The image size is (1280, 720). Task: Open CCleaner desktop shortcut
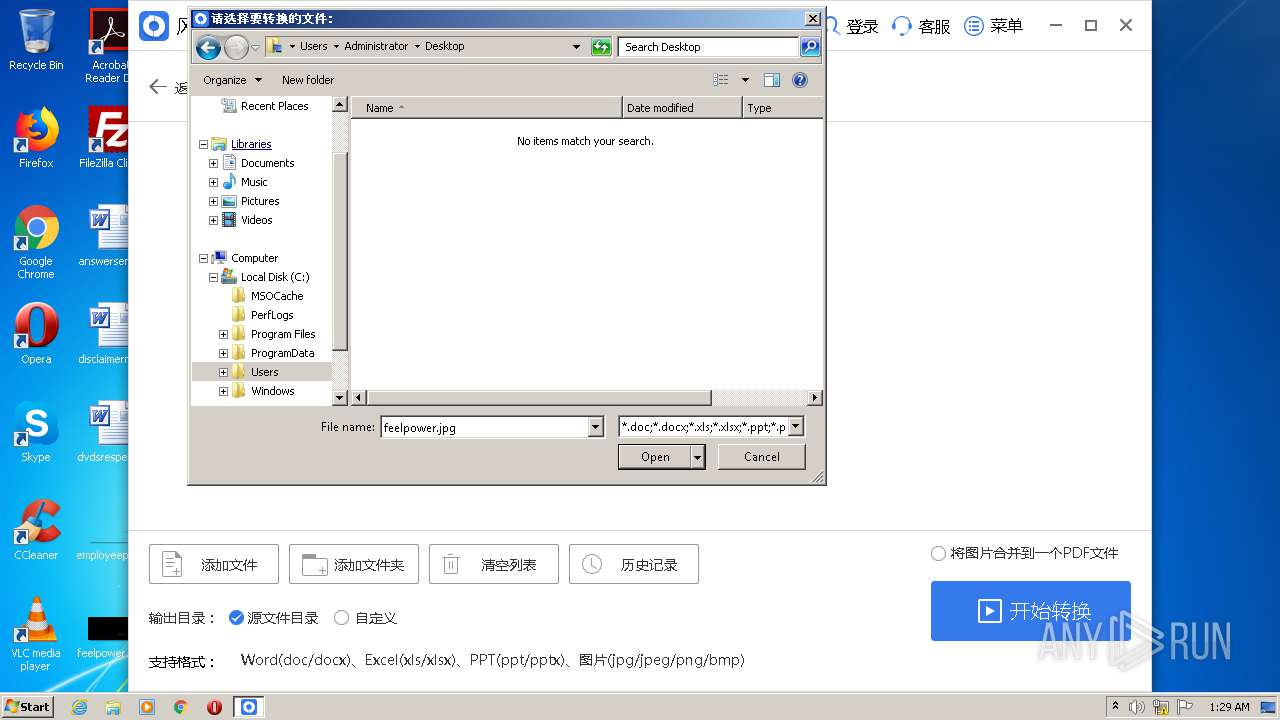(36, 530)
